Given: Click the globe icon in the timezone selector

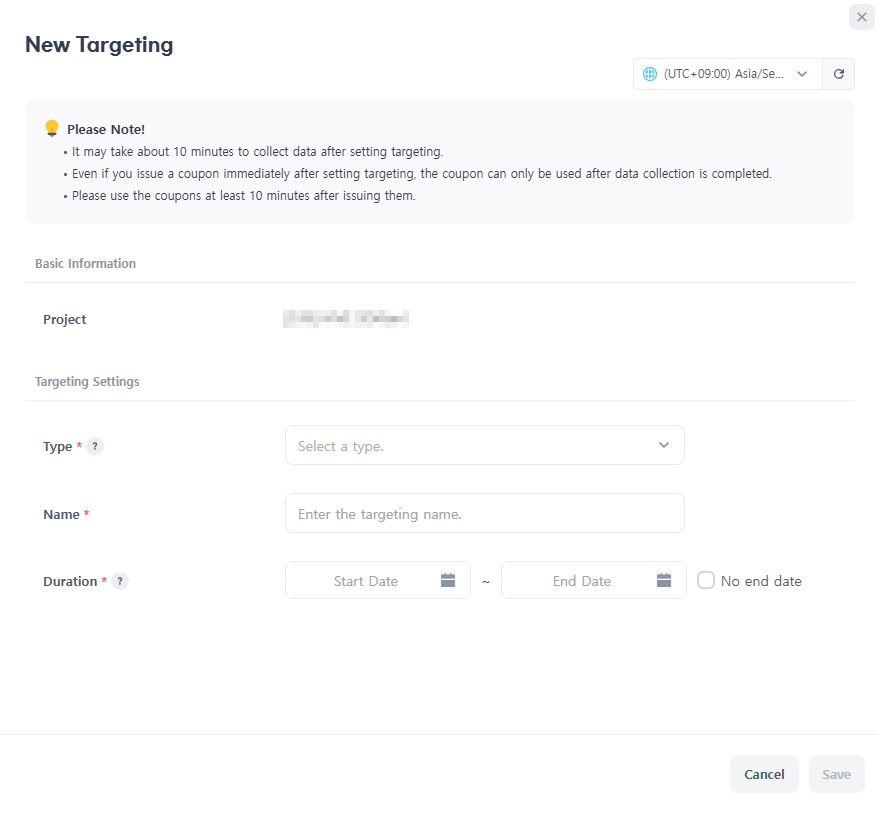Looking at the screenshot, I should pyautogui.click(x=650, y=74).
